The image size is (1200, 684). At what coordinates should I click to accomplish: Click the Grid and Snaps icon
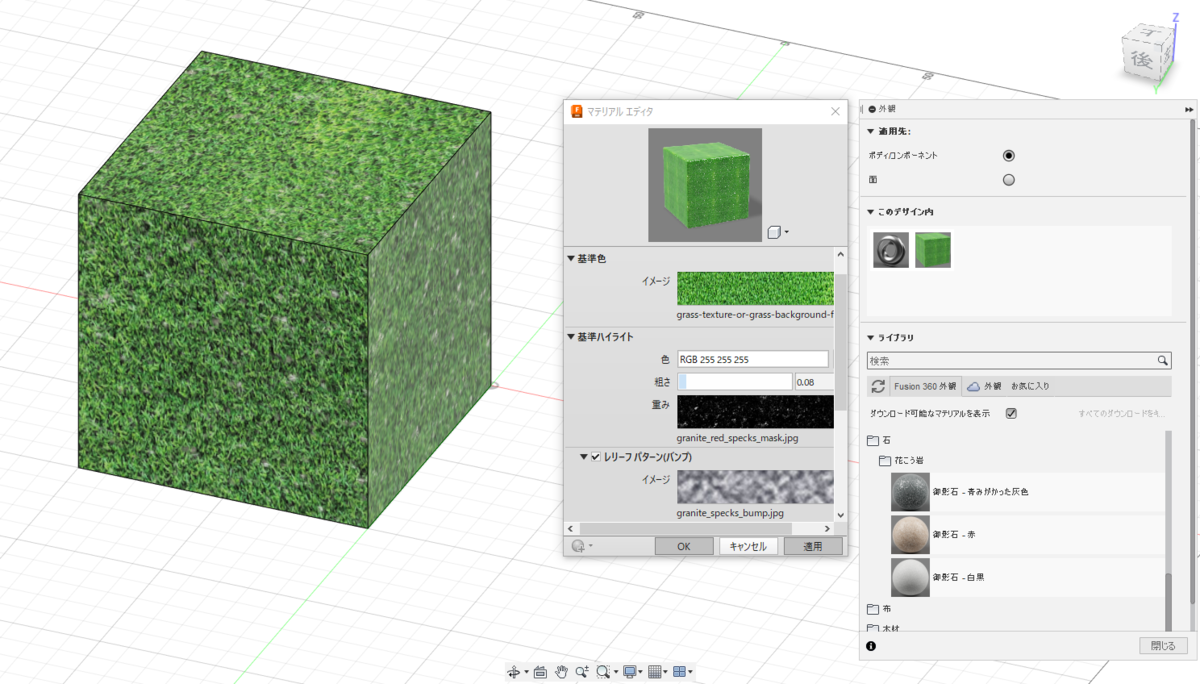click(x=656, y=672)
